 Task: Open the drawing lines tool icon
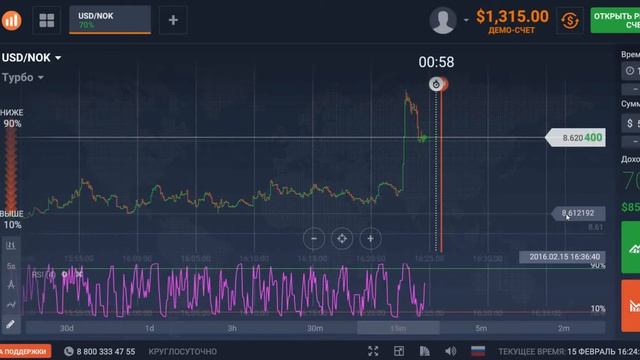(11, 284)
